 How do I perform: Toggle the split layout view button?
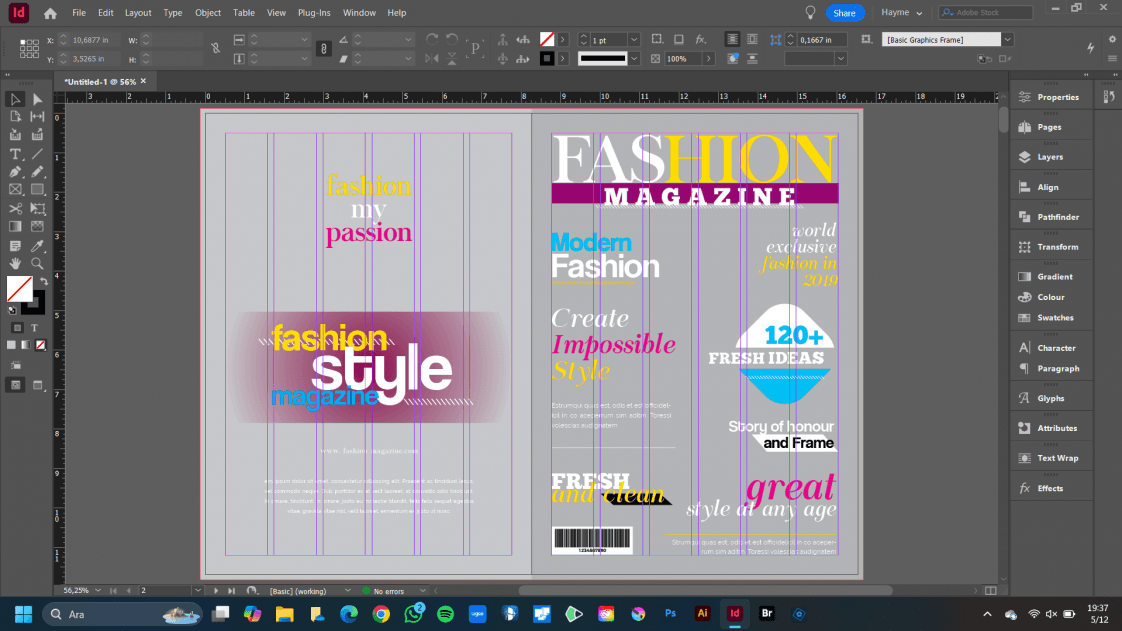(990, 591)
